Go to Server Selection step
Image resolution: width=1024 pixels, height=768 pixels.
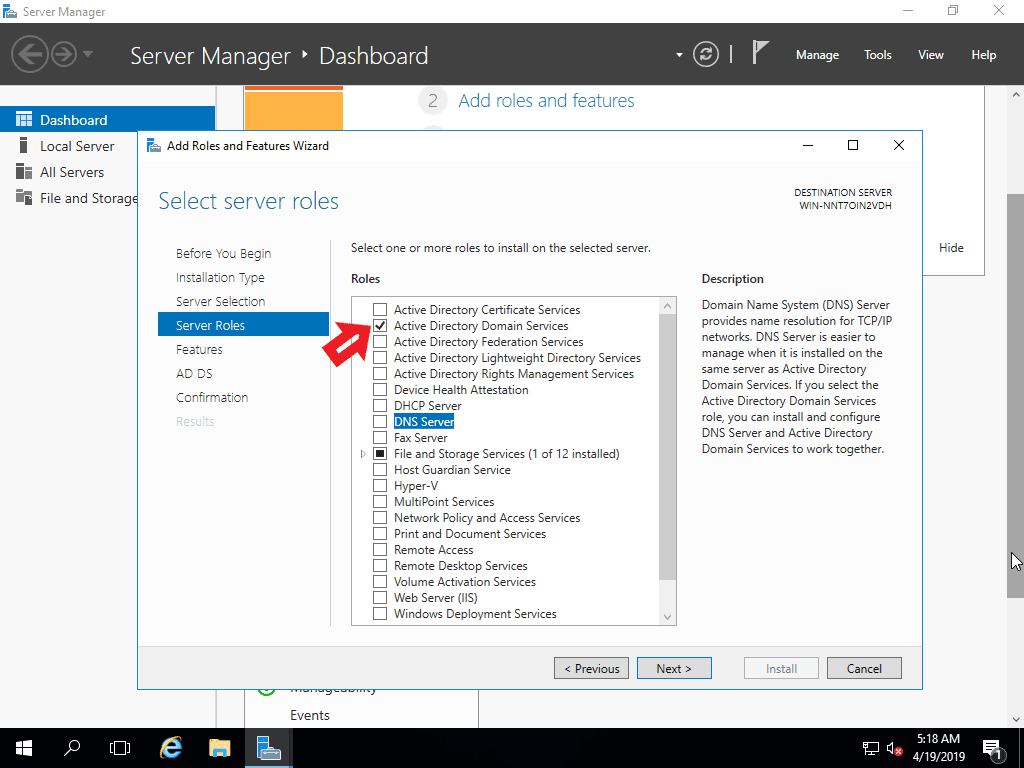[221, 301]
